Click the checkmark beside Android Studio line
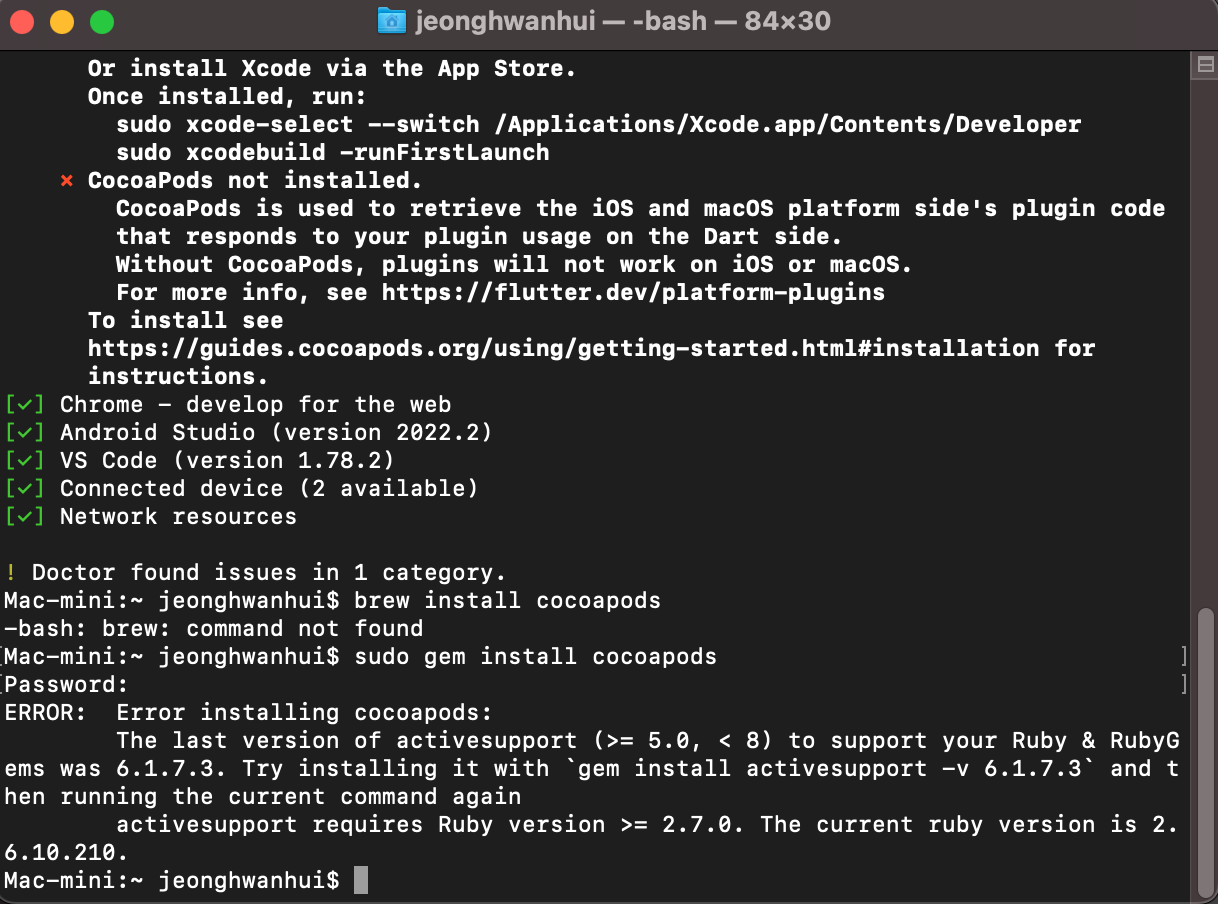1218x904 pixels. pyautogui.click(x=24, y=433)
